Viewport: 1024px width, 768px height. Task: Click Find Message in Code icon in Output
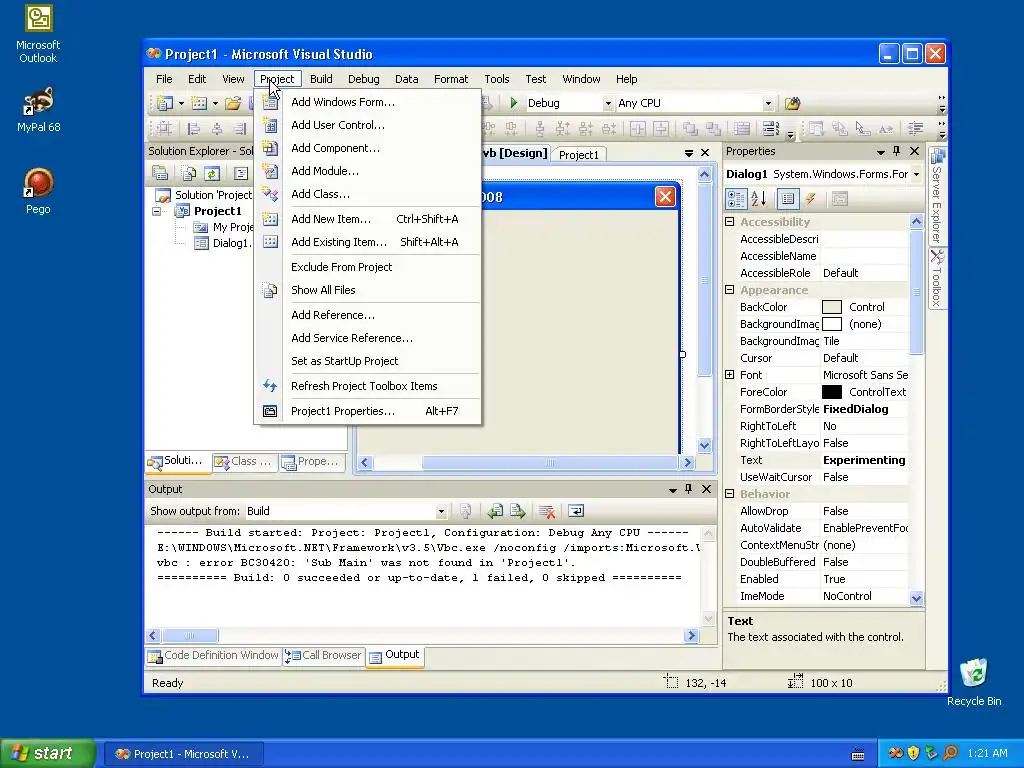pos(466,511)
